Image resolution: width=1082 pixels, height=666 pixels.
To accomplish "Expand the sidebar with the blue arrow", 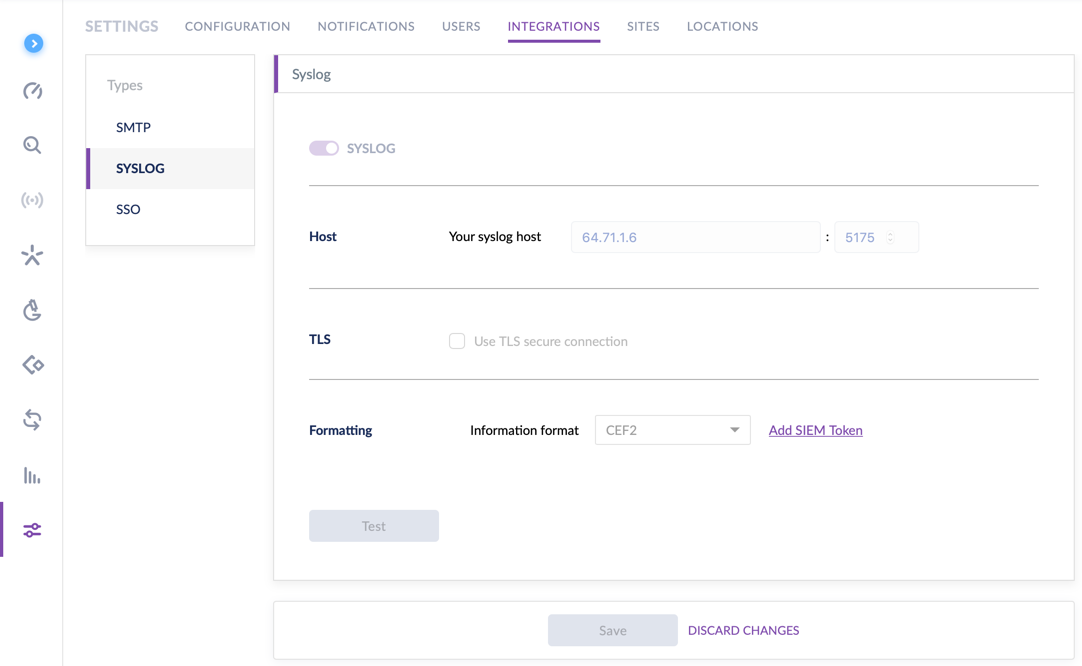I will (33, 43).
